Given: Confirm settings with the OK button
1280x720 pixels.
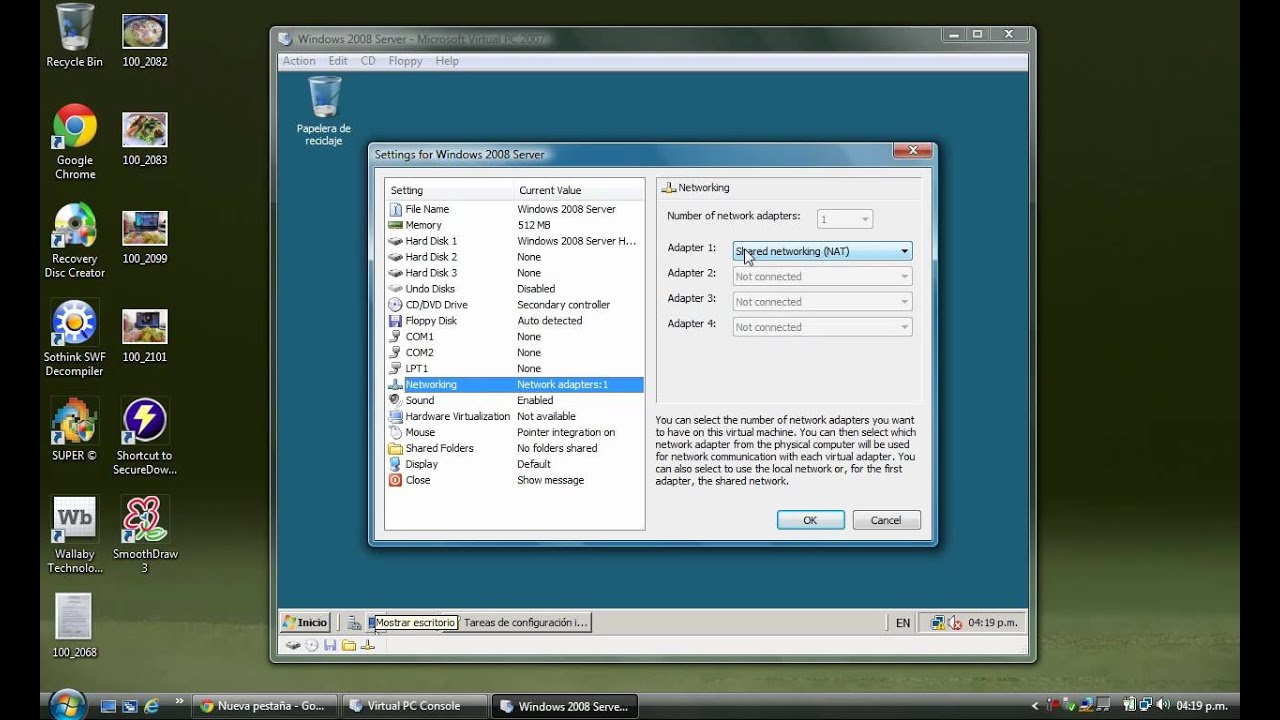Looking at the screenshot, I should coord(810,520).
